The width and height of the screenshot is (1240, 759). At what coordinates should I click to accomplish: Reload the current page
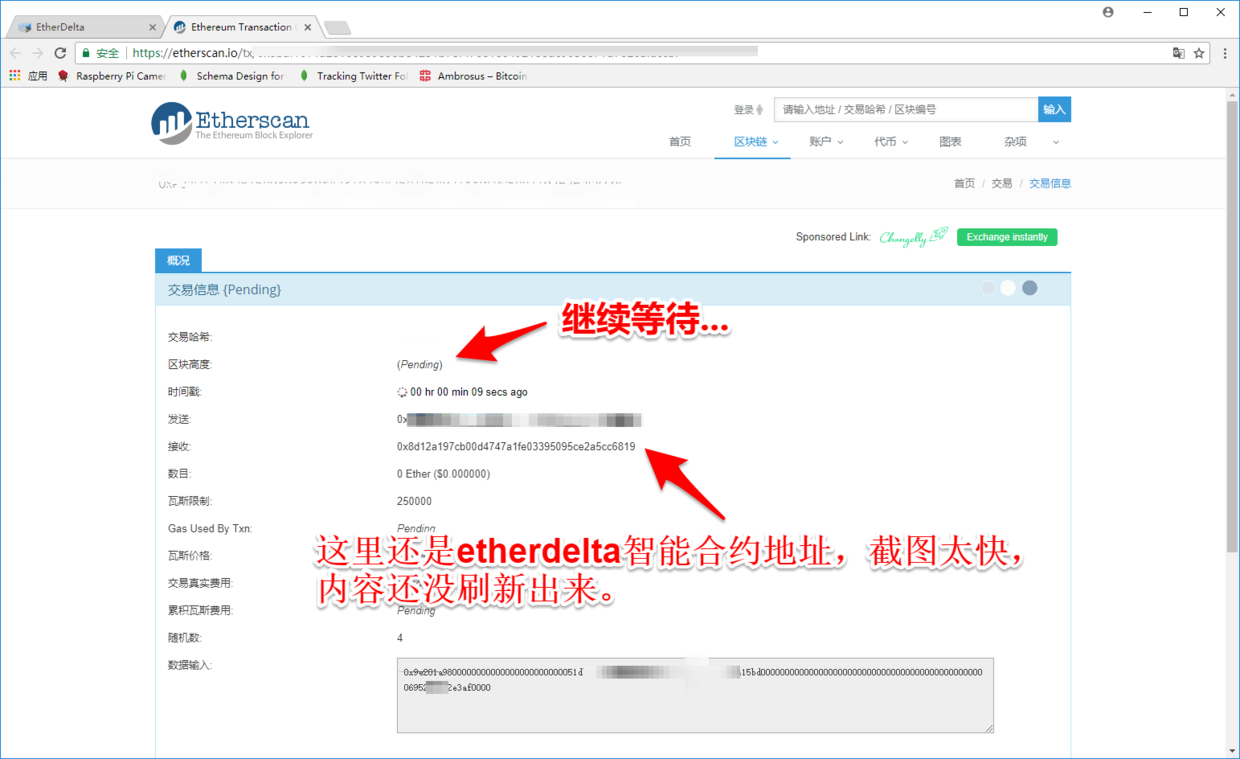click(x=60, y=53)
